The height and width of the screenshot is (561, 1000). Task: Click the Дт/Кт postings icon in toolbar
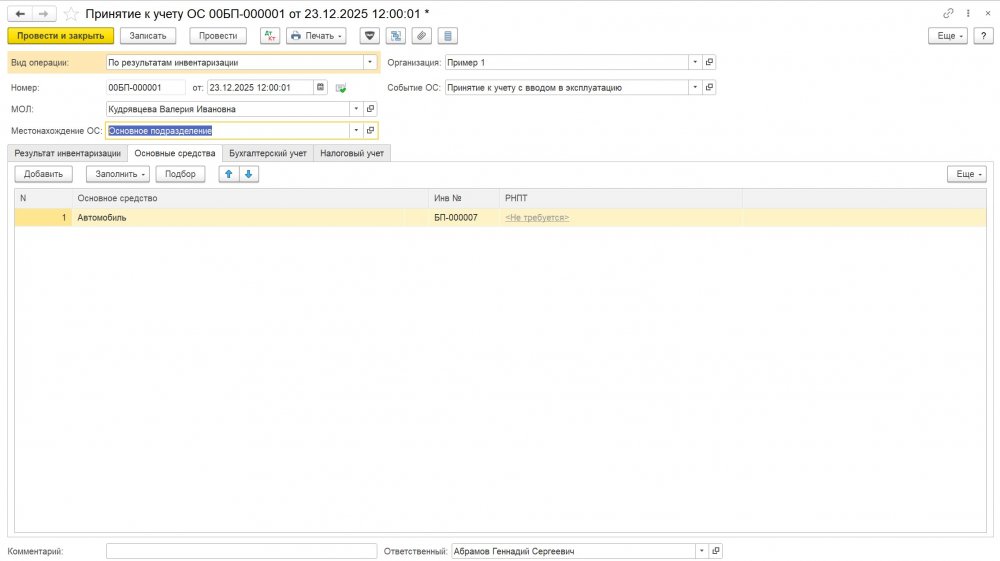[270, 36]
